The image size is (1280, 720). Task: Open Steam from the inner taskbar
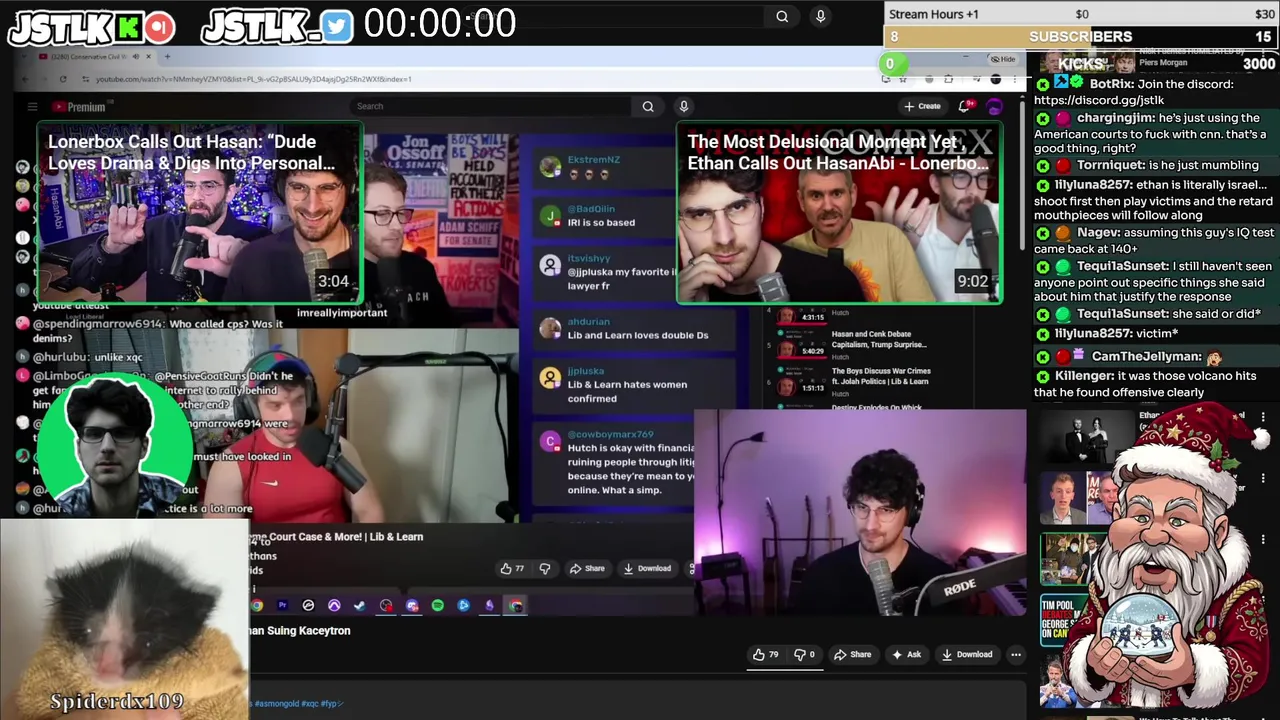(x=360, y=605)
